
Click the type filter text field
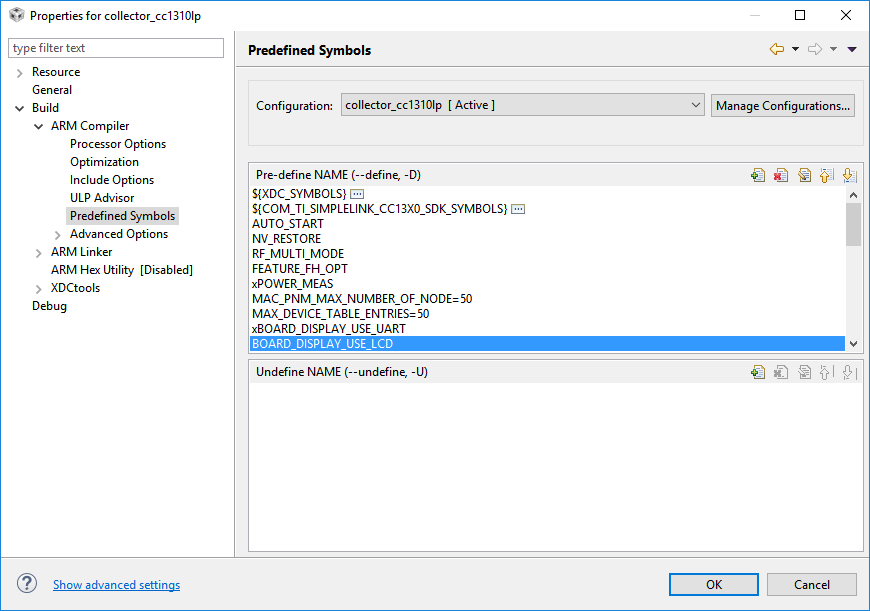[116, 48]
